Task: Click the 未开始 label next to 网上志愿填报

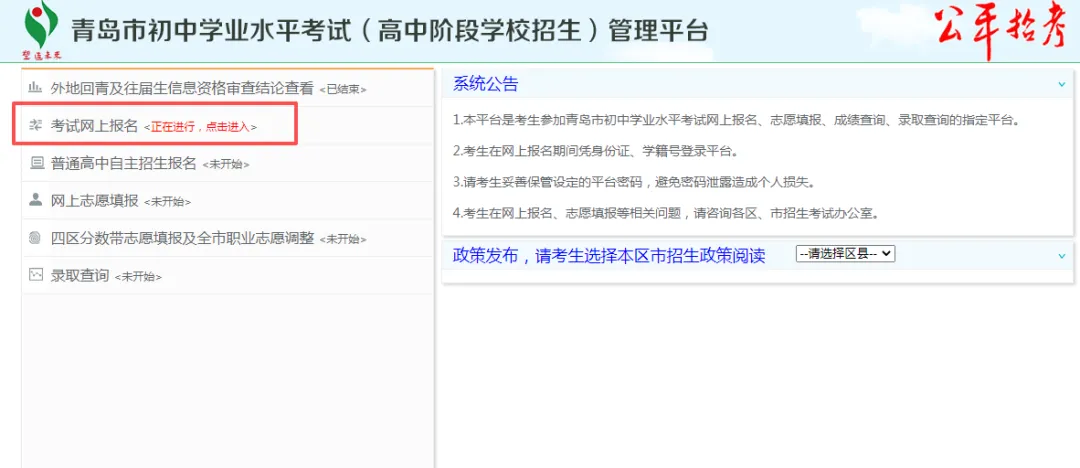Action: pos(167,203)
